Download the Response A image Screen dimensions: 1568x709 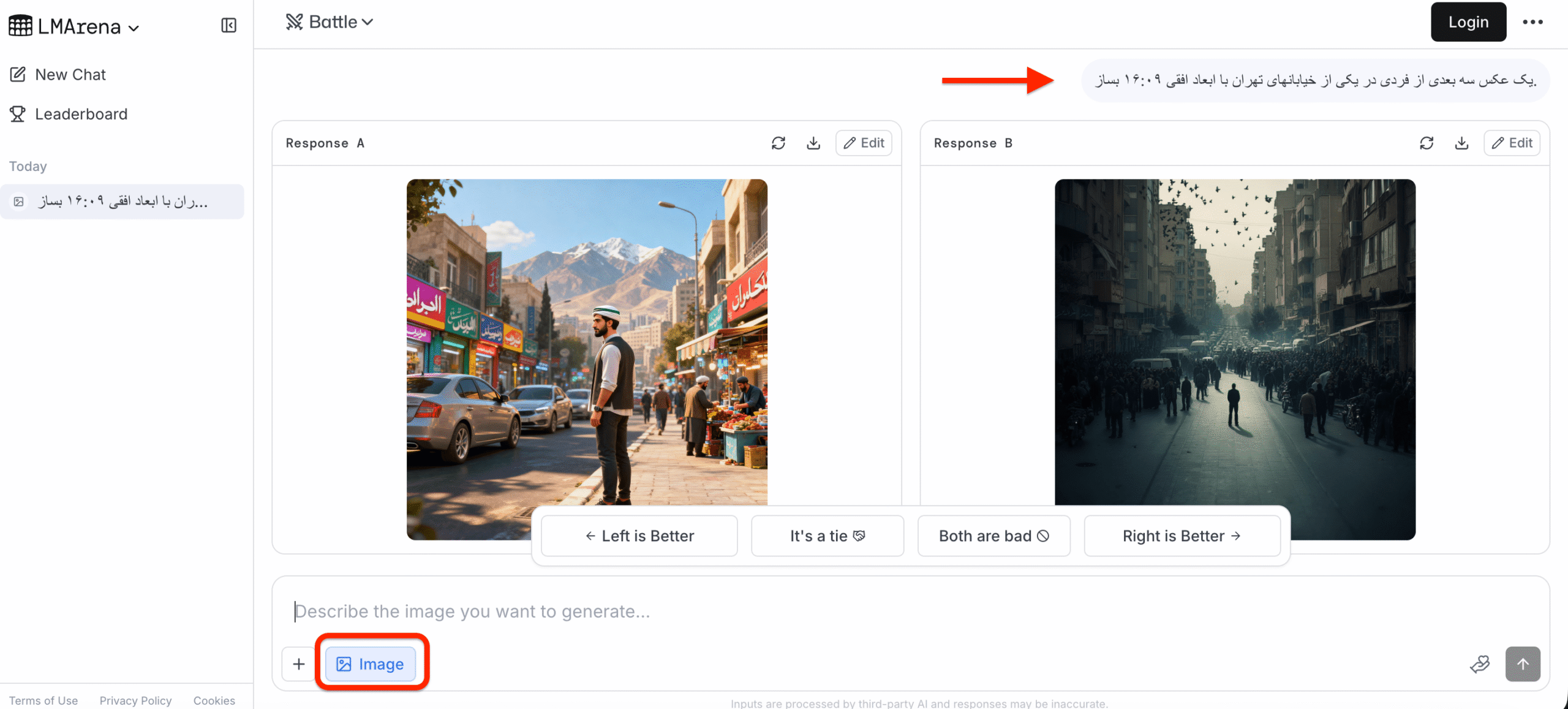point(813,143)
